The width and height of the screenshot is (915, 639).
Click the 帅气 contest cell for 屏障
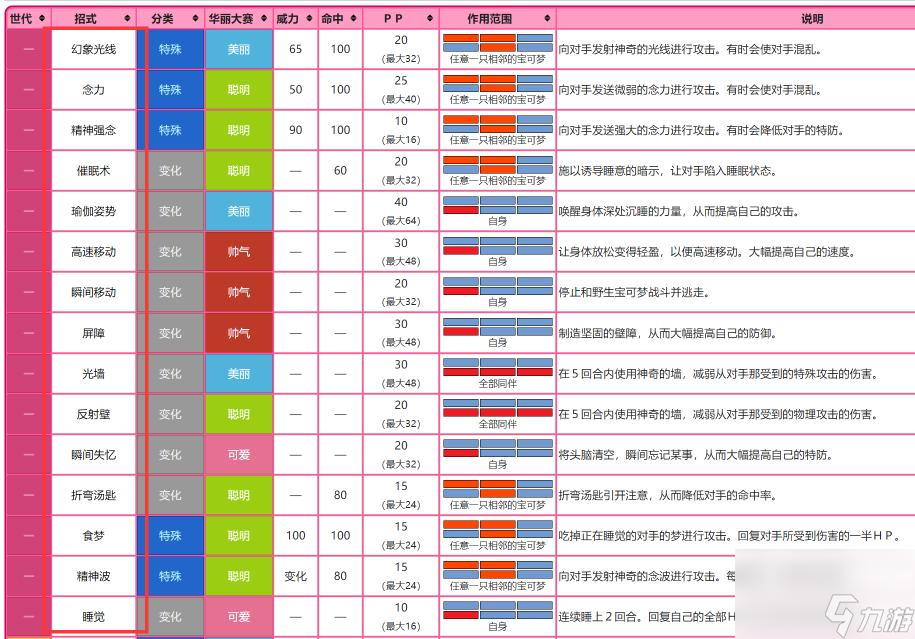tap(239, 333)
